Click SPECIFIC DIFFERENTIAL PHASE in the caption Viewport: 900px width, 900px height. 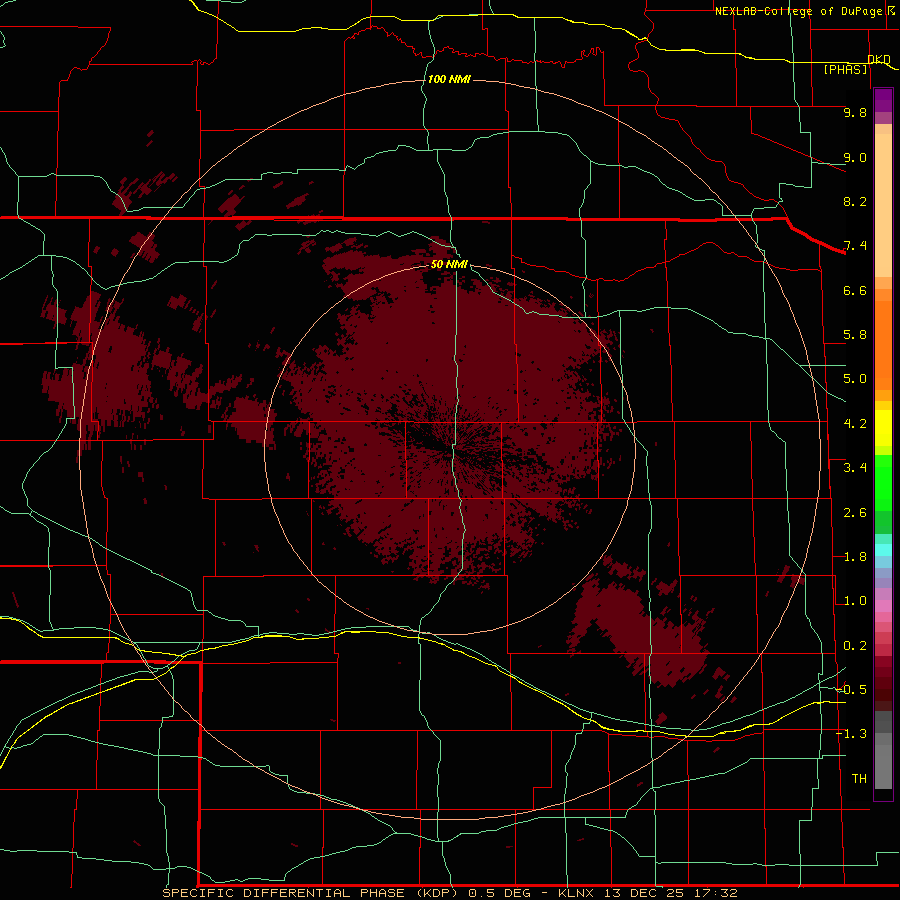click(285, 893)
